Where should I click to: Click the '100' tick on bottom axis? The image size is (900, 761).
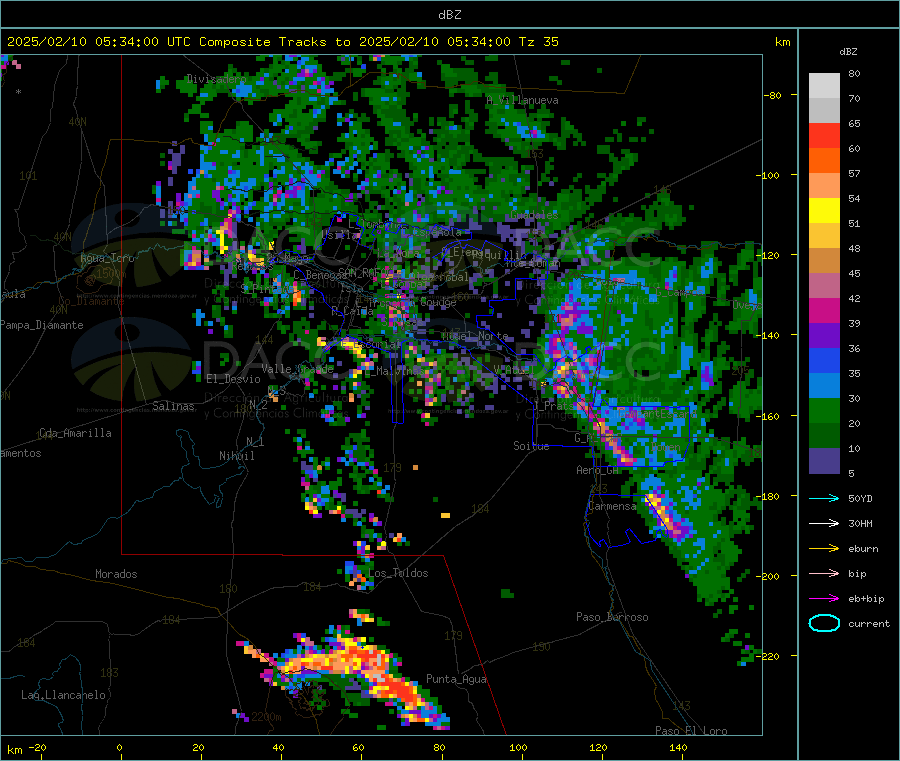pyautogui.click(x=518, y=747)
